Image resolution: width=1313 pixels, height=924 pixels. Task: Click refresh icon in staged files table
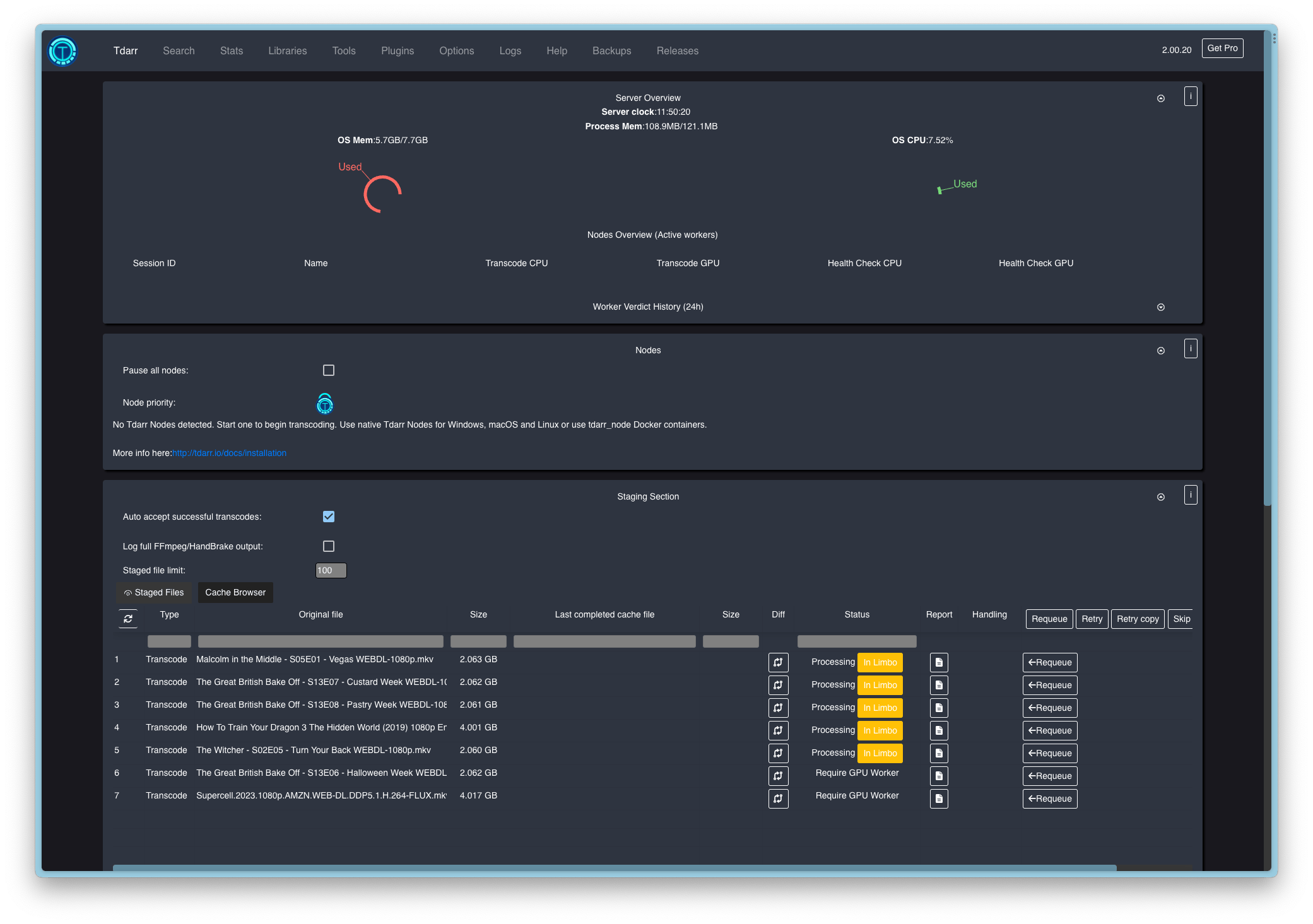[128, 619]
